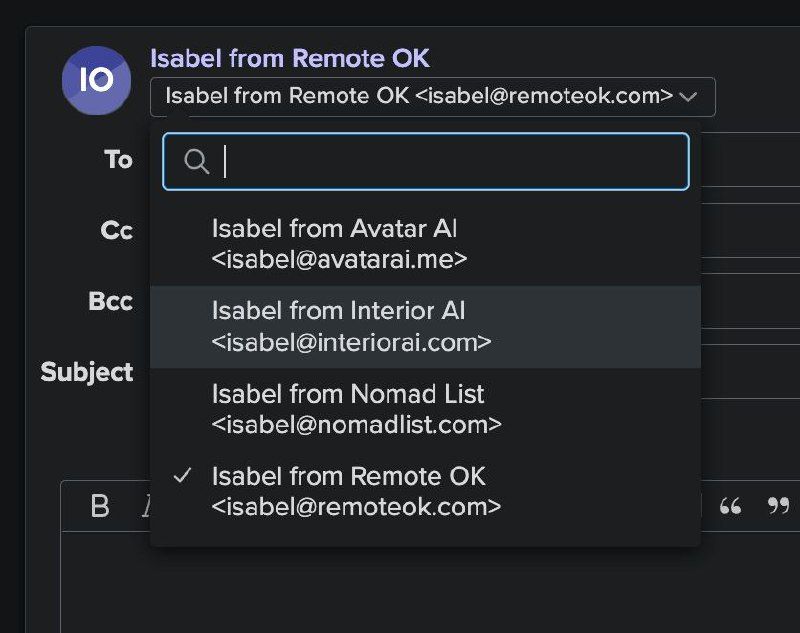
Task: Click the Subject field label
Action: coord(87,373)
